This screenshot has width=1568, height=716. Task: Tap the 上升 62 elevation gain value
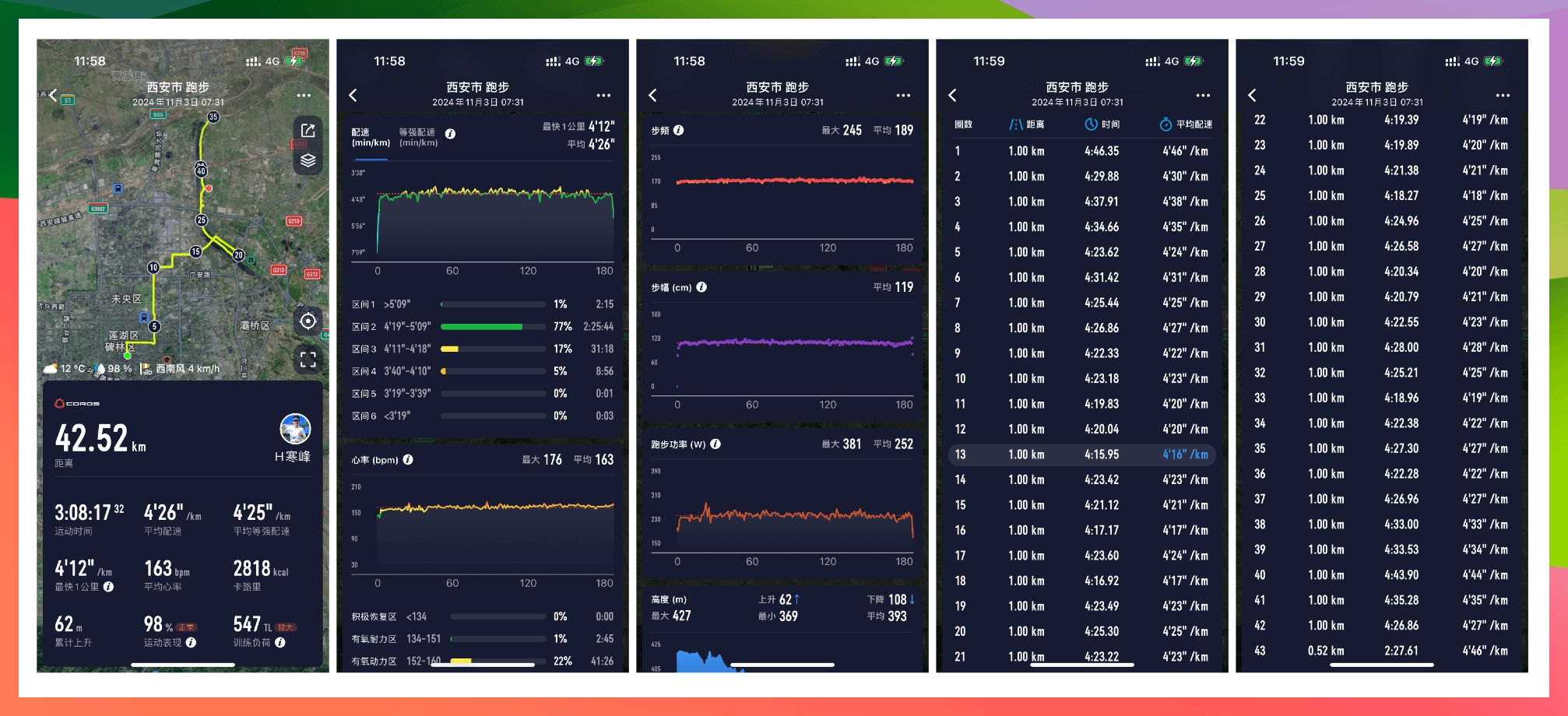tap(779, 599)
